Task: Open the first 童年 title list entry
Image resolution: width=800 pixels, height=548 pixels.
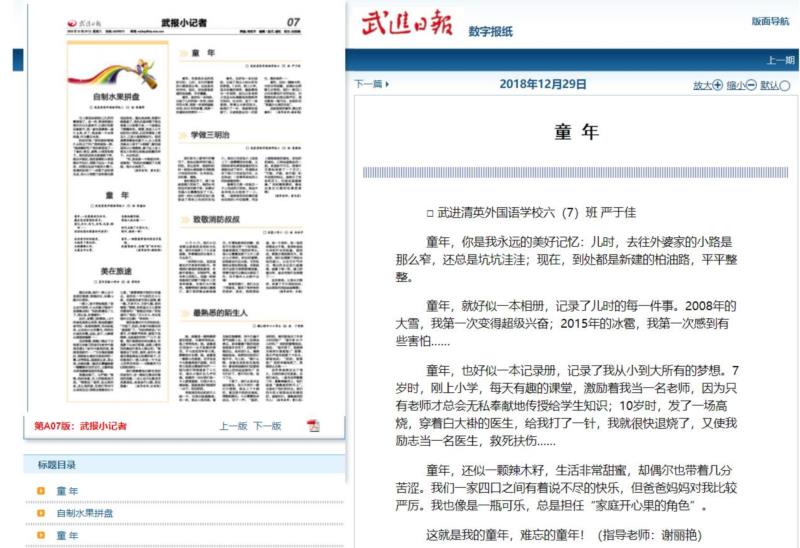Action: [x=67, y=491]
